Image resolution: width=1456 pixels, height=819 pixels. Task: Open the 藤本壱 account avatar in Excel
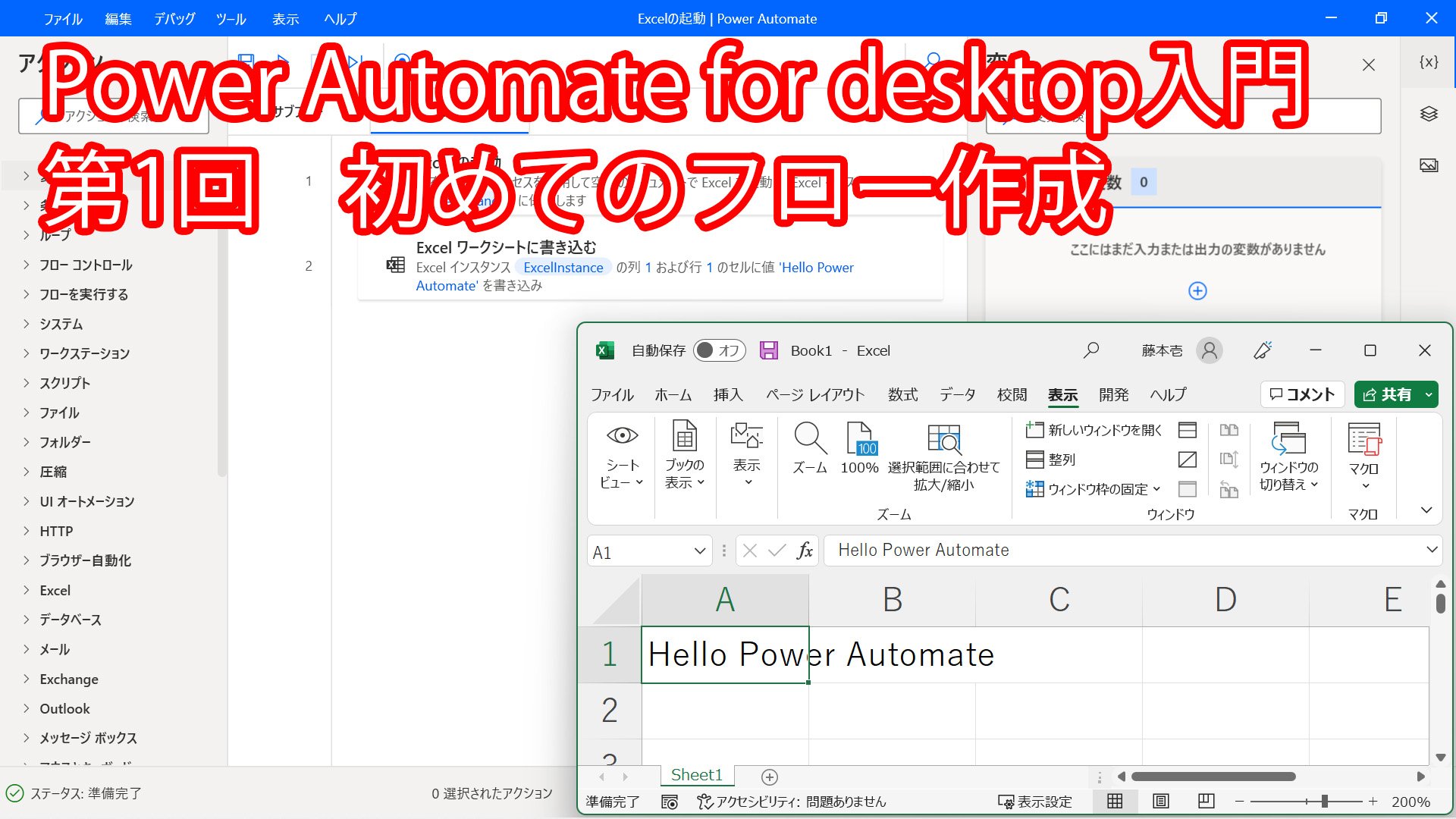point(1210,350)
